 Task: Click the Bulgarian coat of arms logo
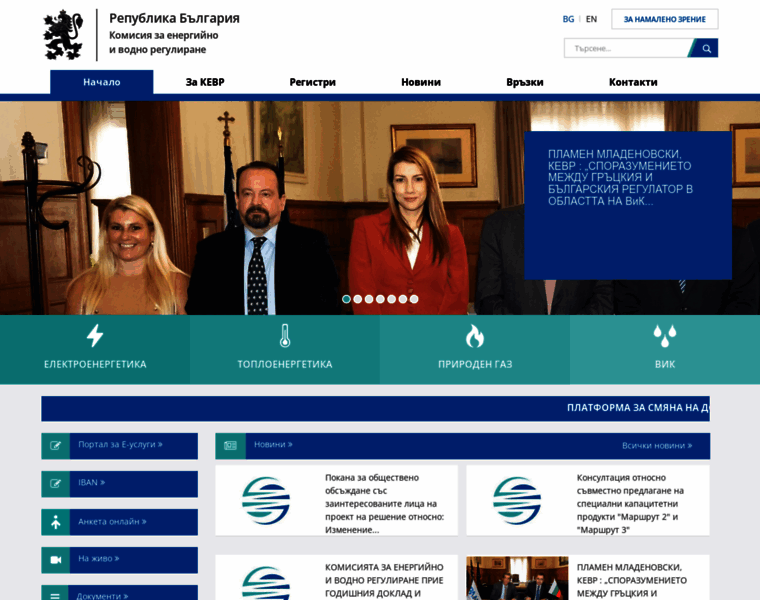click(x=63, y=35)
